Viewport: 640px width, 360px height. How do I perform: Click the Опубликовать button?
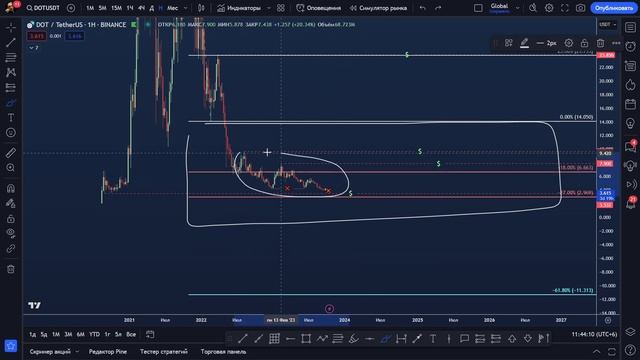[614, 8]
